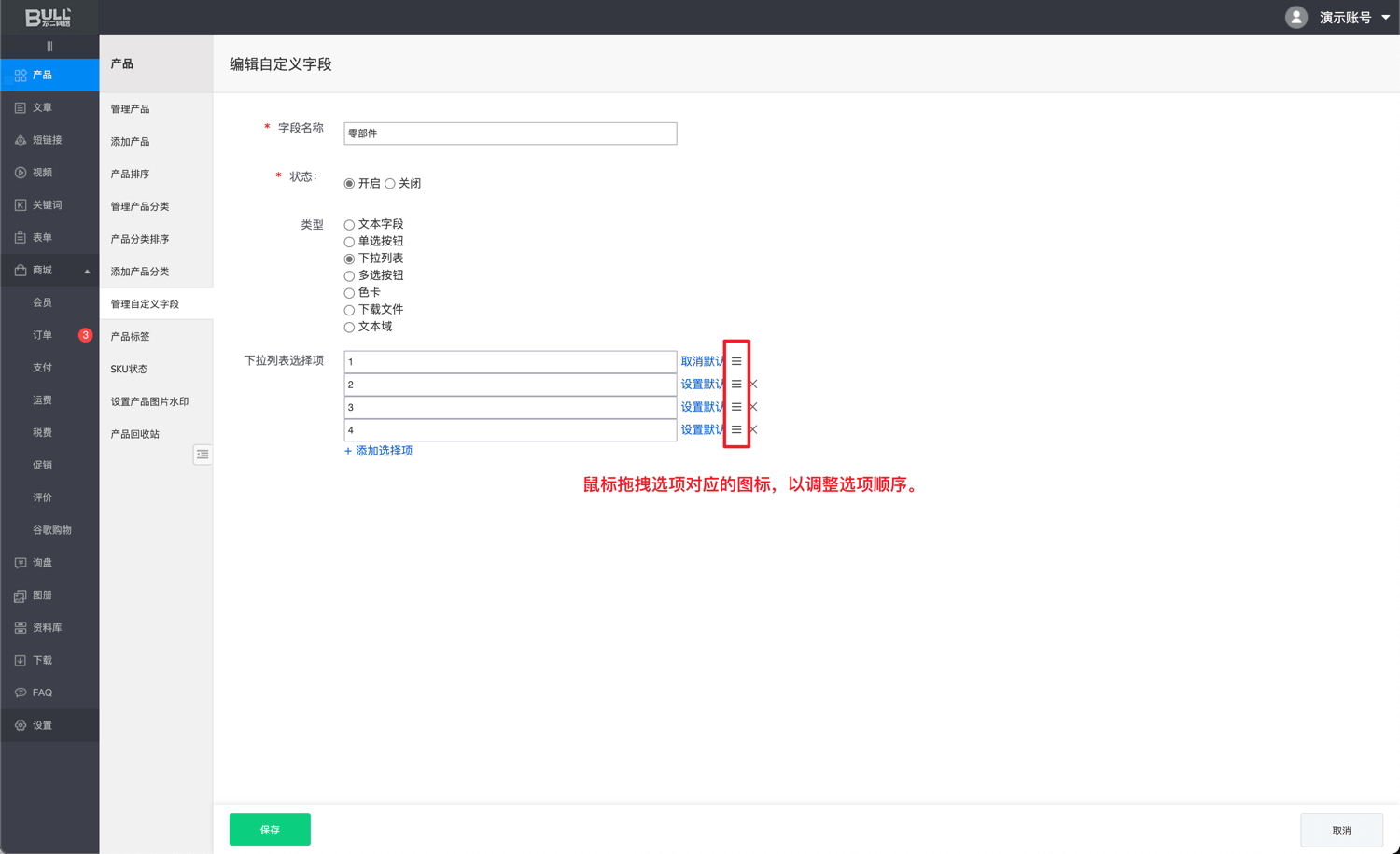Collapse the 商城 submenu arrow

pyautogui.click(x=87, y=271)
